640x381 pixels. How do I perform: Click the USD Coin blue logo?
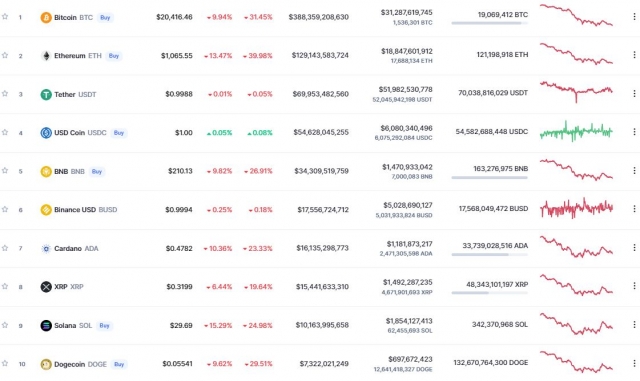click(x=46, y=133)
